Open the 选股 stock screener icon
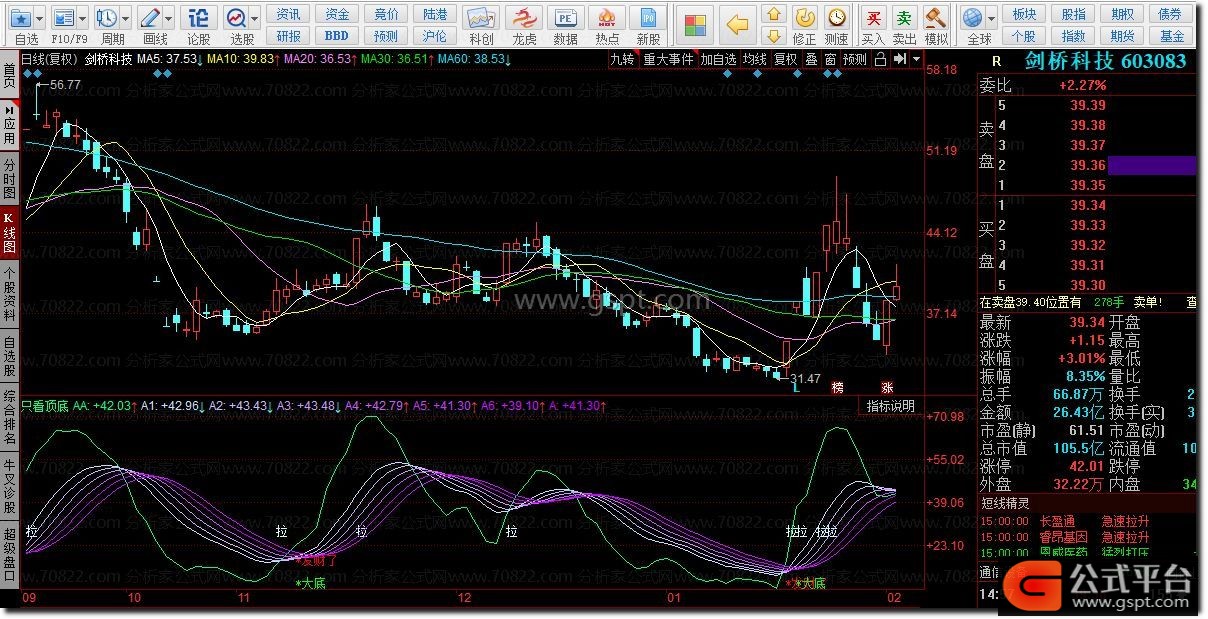Screen dimensions: 1208x619 pos(236,18)
